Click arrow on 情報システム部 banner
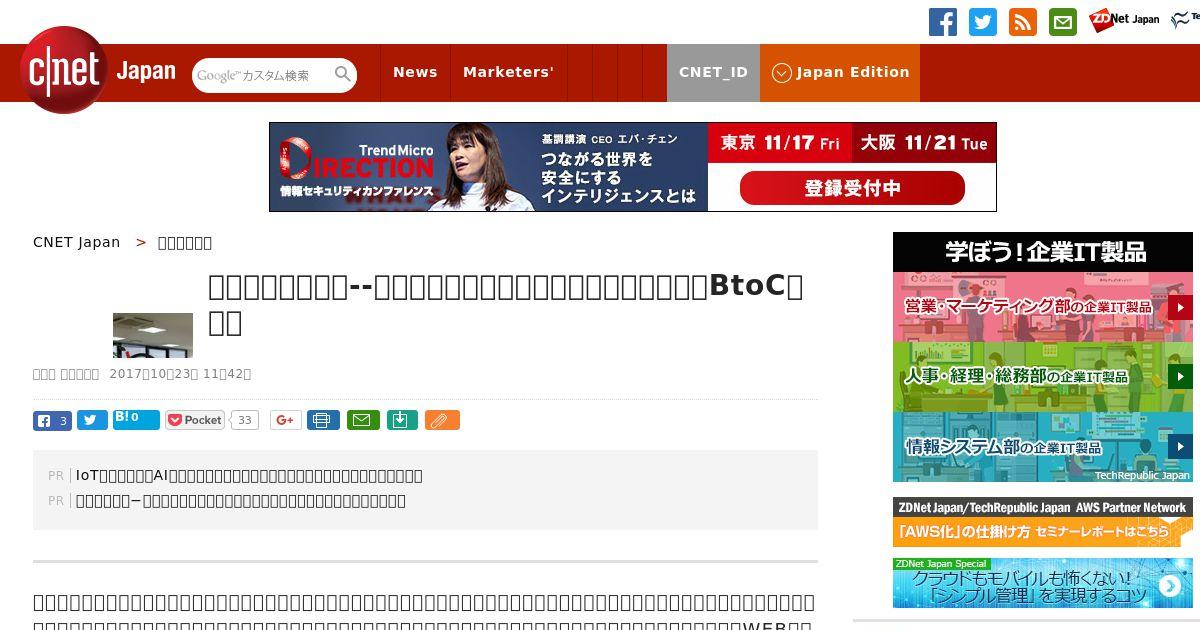Image resolution: width=1200 pixels, height=630 pixels. 1180,447
